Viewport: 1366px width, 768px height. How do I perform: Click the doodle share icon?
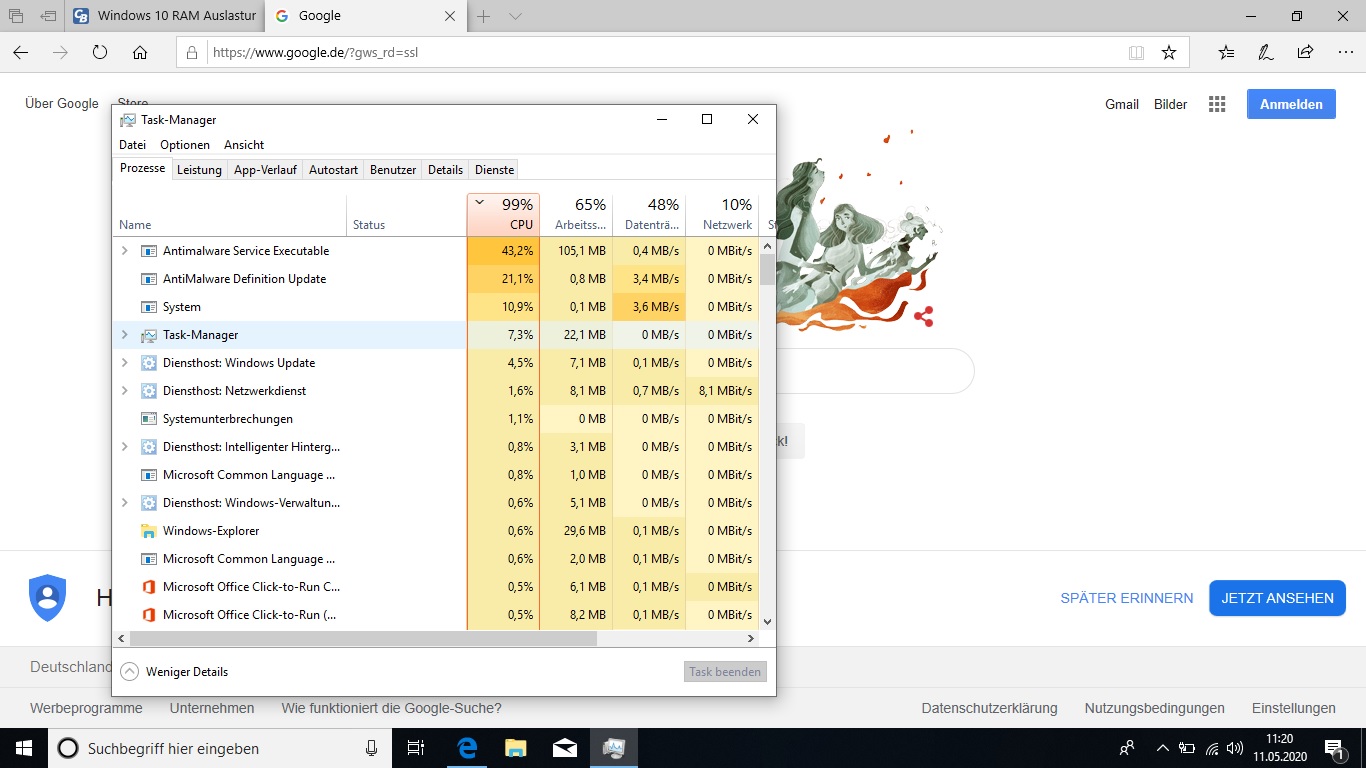923,316
